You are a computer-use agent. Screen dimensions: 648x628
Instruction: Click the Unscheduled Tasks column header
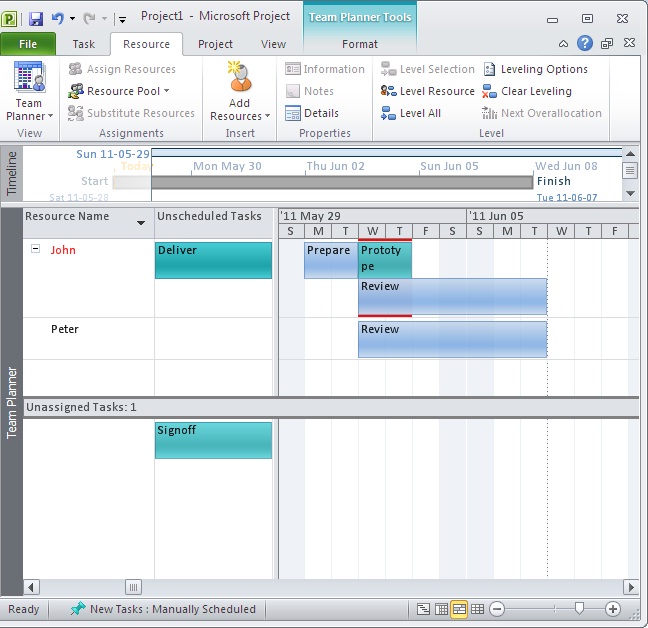click(x=214, y=223)
